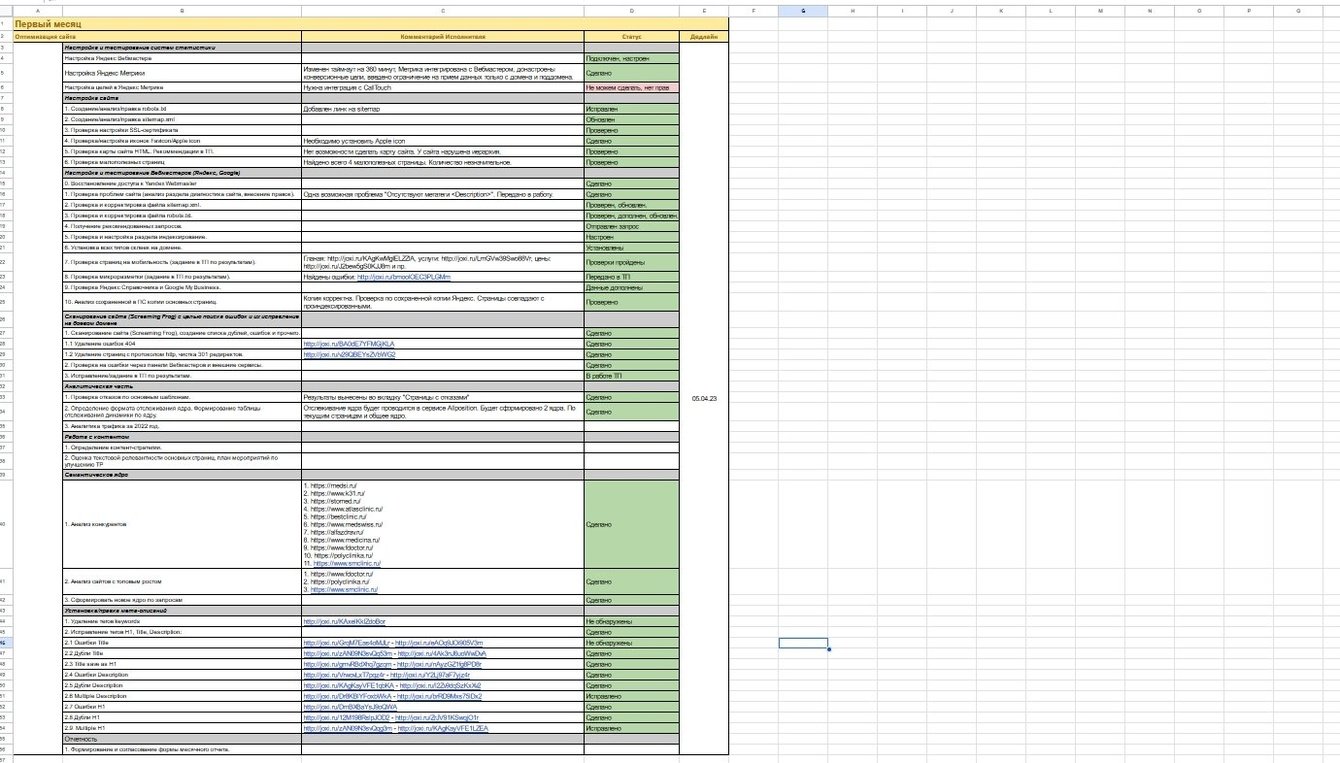
Task: Select status cell "Настроен"
Action: click(x=631, y=237)
